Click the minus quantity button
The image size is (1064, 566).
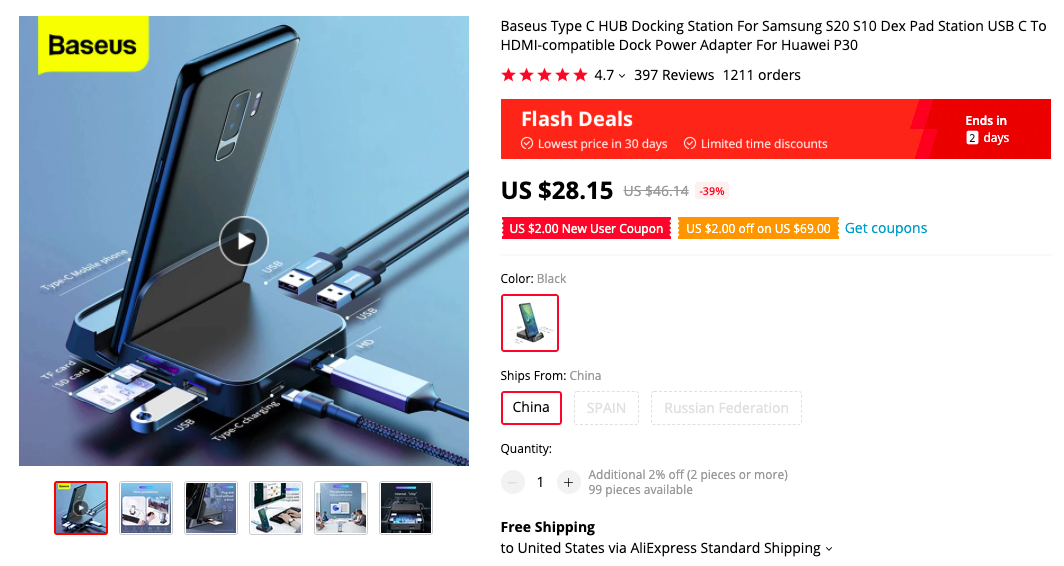click(x=513, y=482)
